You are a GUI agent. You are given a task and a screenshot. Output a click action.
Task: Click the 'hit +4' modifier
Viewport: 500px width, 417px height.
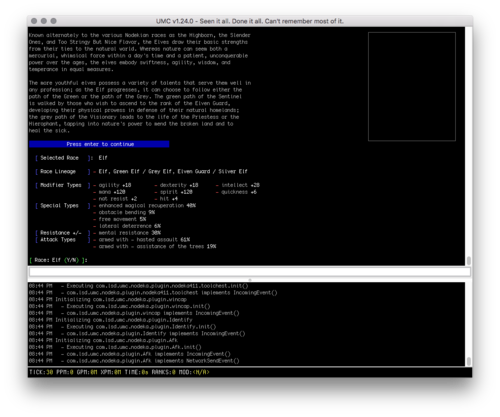169,199
